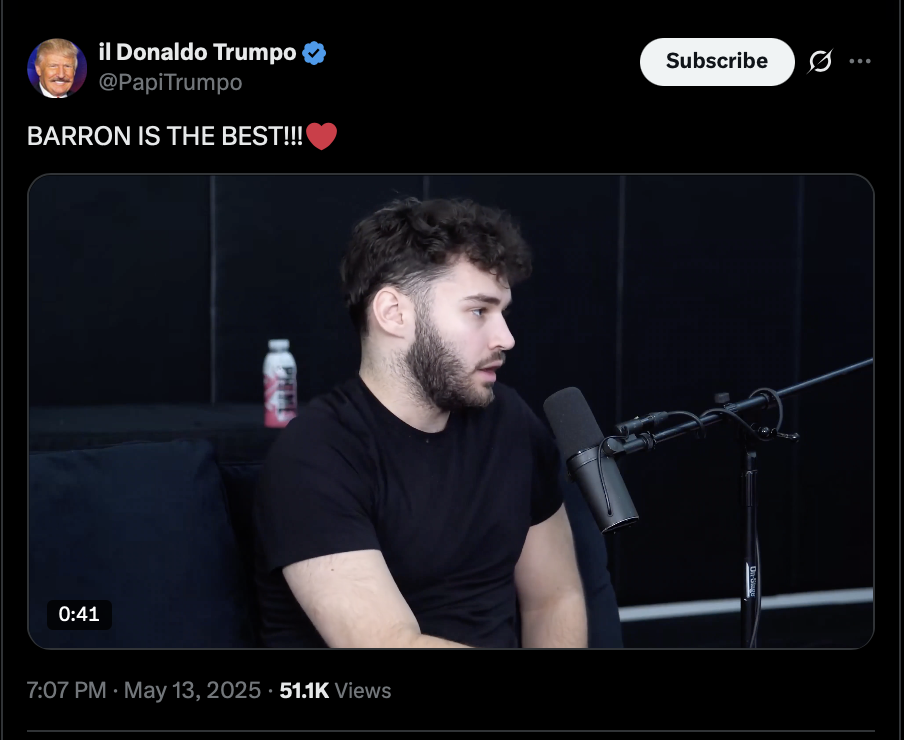Click the display name il Donaldo Trumpo
This screenshot has height=740, width=904.
[197, 52]
